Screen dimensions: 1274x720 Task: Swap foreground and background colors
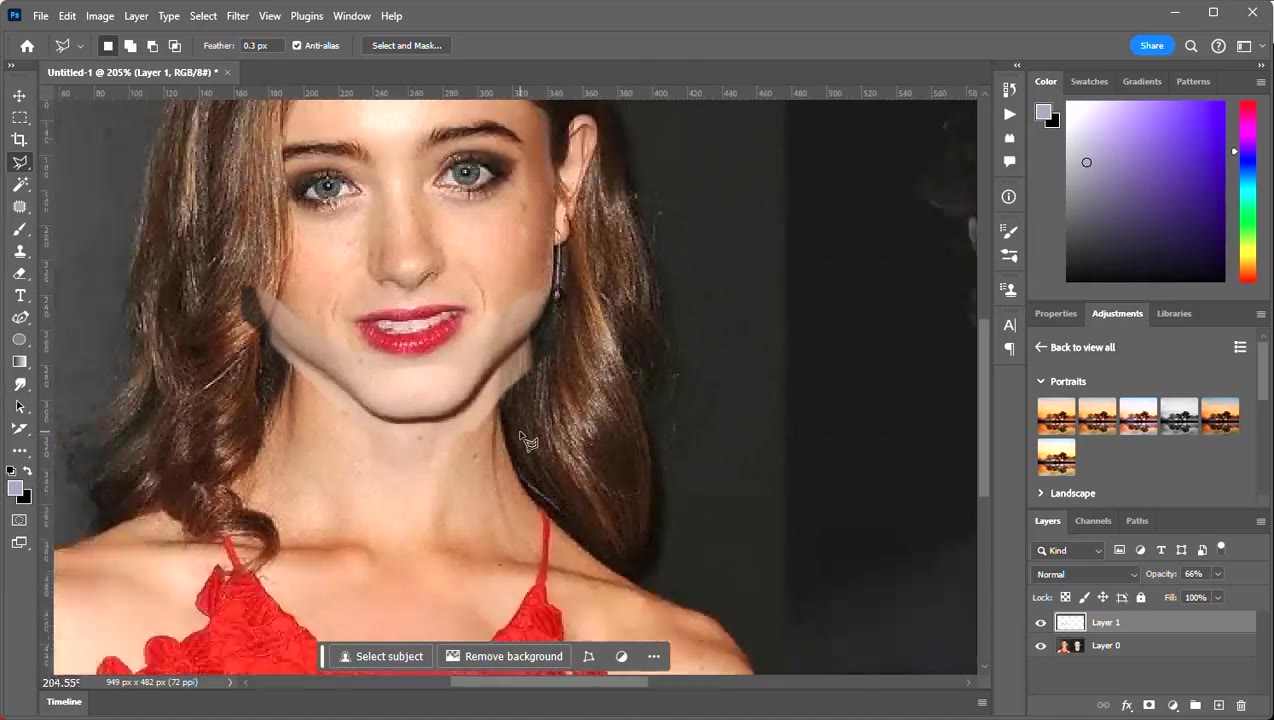click(27, 471)
